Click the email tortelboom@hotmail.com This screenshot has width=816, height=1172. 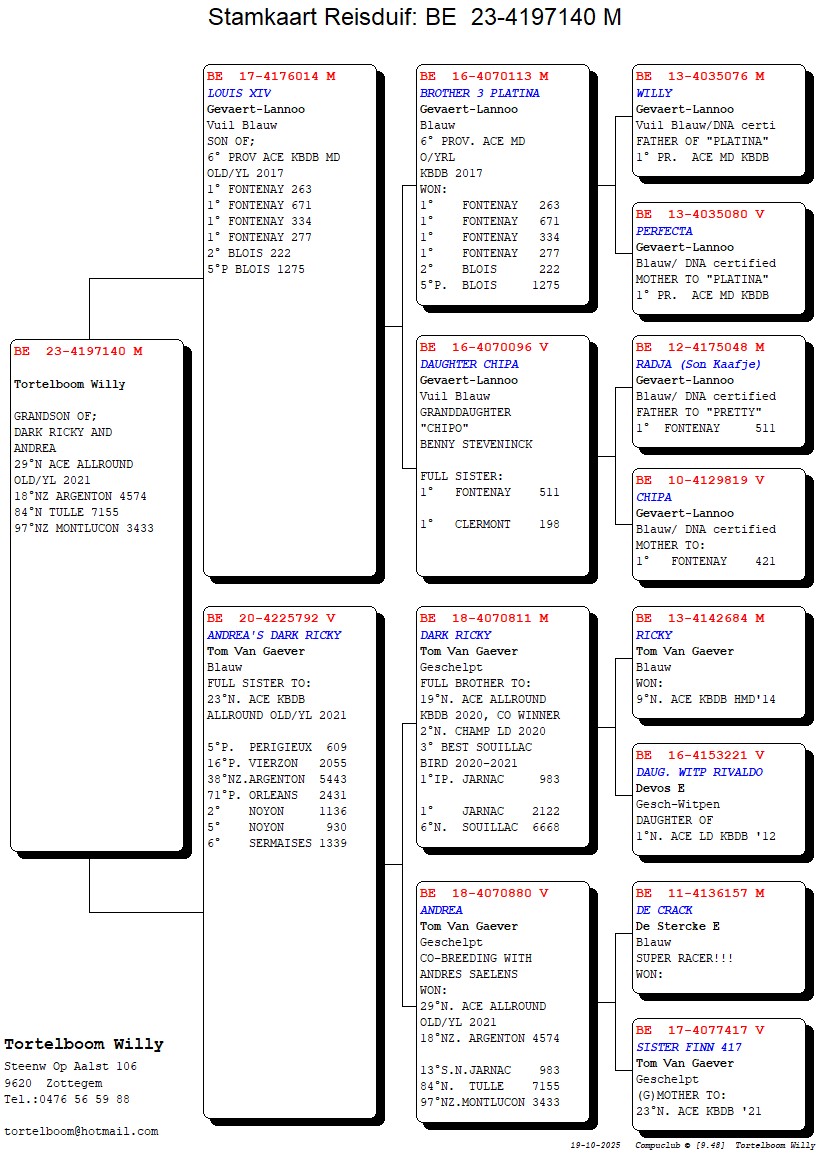81,1131
